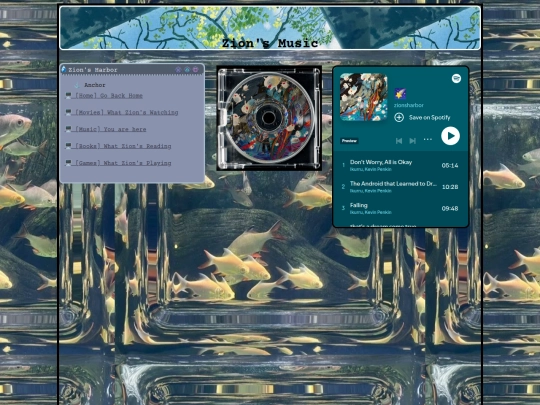Skip to next track in Spotify player
Viewport: 540px width, 405px height.
pyautogui.click(x=412, y=141)
